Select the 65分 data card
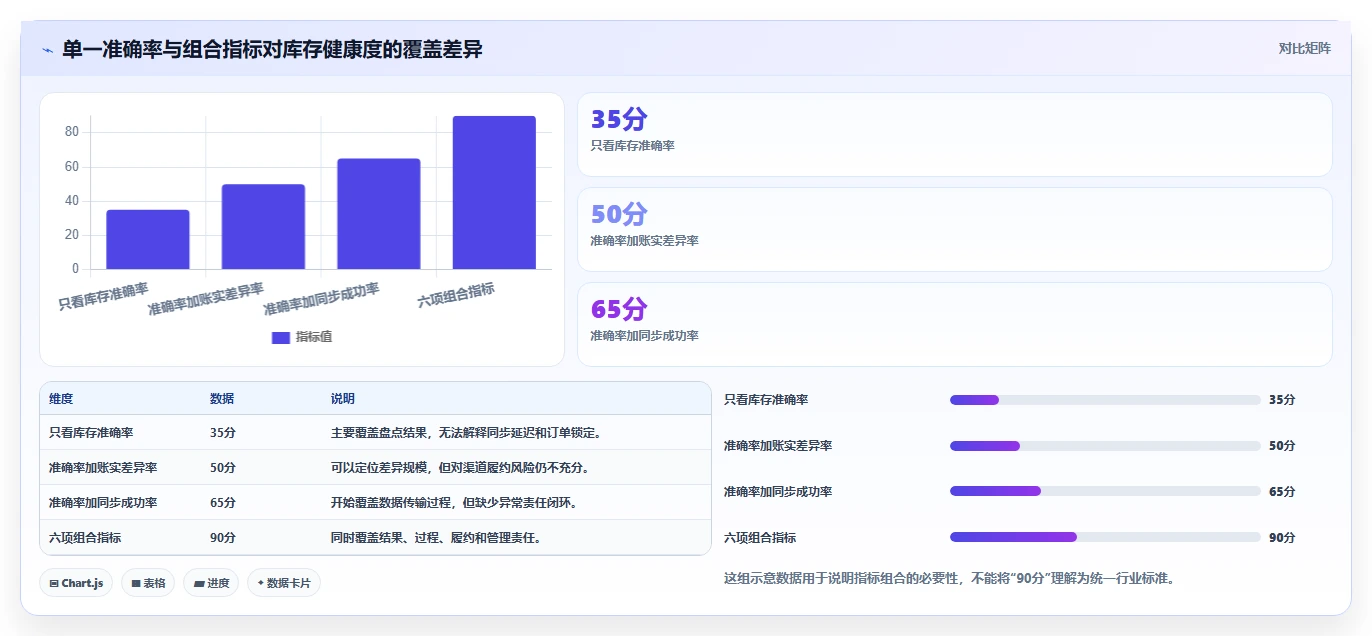Viewport: 1372px width, 636px height. pos(955,325)
